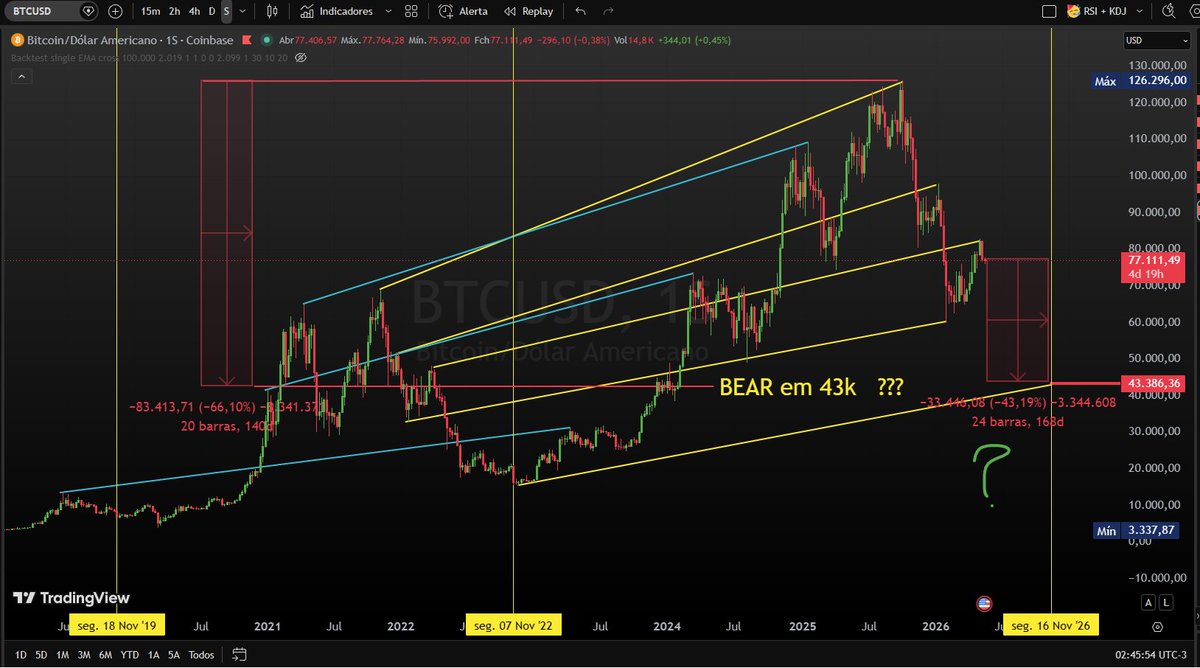Click the US flag event marker
Viewport: 1200px width, 668px height.
pyautogui.click(x=984, y=603)
